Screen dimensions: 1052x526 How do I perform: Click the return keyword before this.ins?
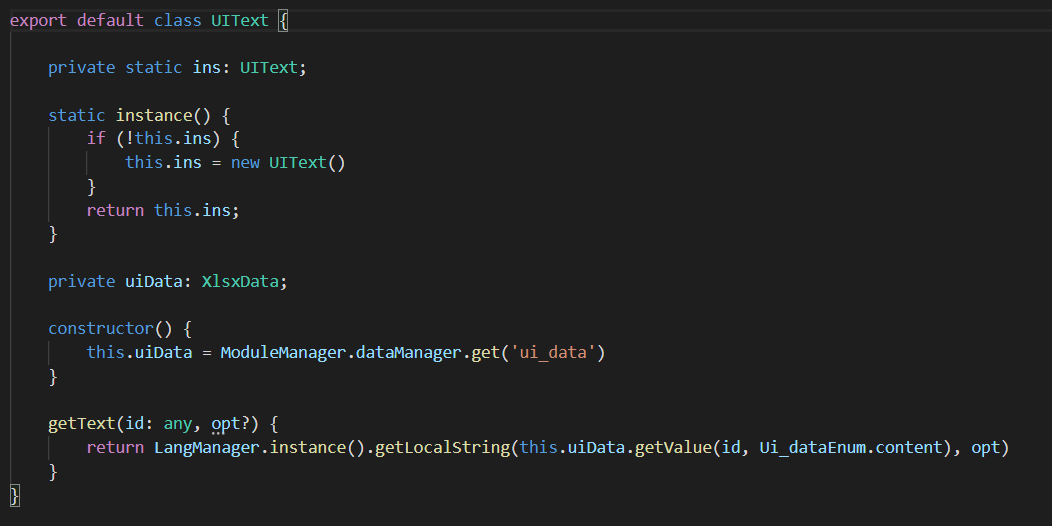(x=115, y=210)
